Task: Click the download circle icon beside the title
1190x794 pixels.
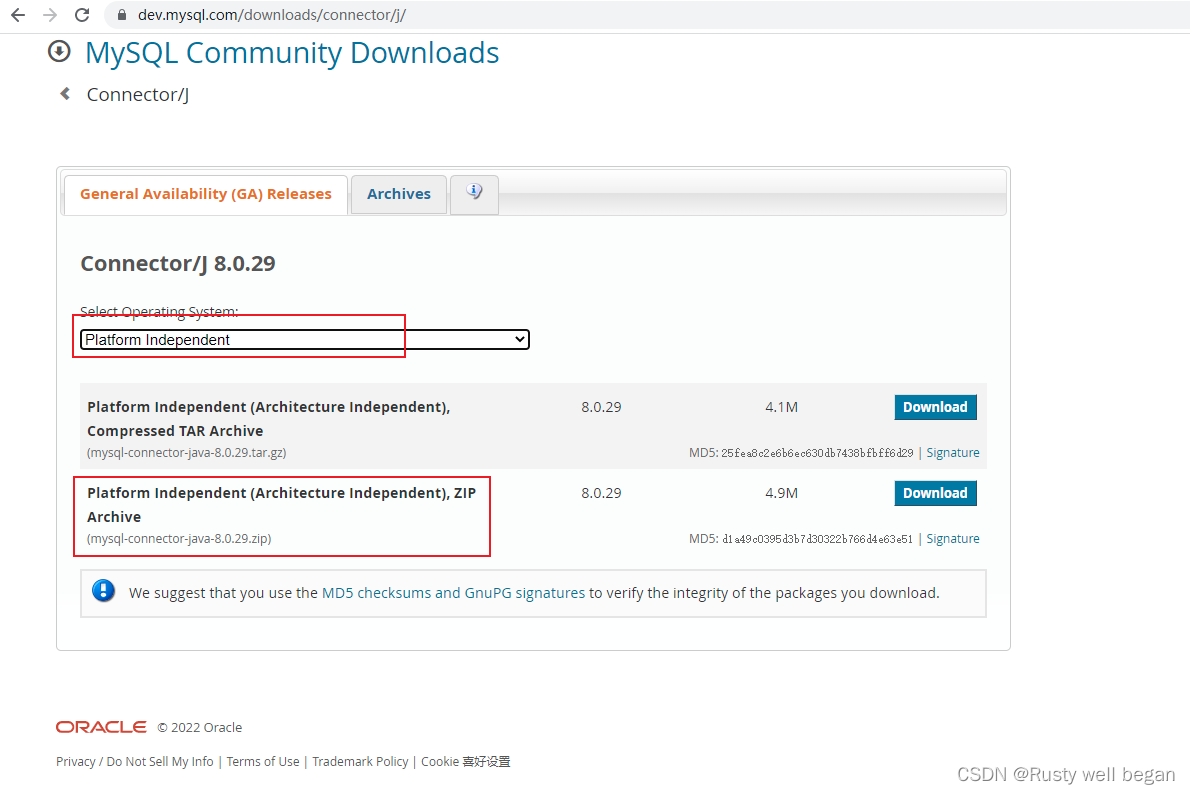Action: (x=59, y=52)
